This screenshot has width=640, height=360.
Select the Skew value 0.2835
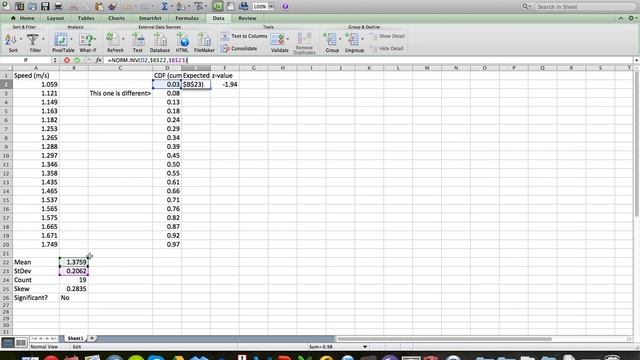pyautogui.click(x=74, y=289)
